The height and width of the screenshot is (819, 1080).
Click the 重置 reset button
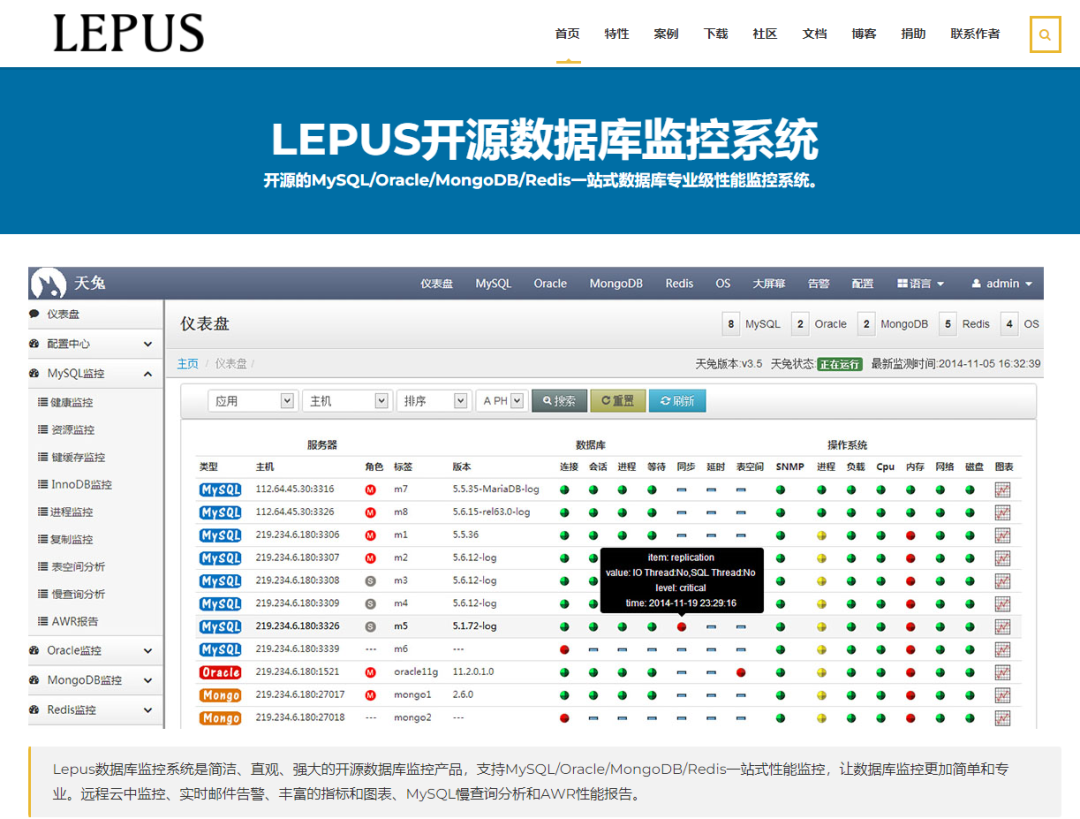pyautogui.click(x=618, y=401)
